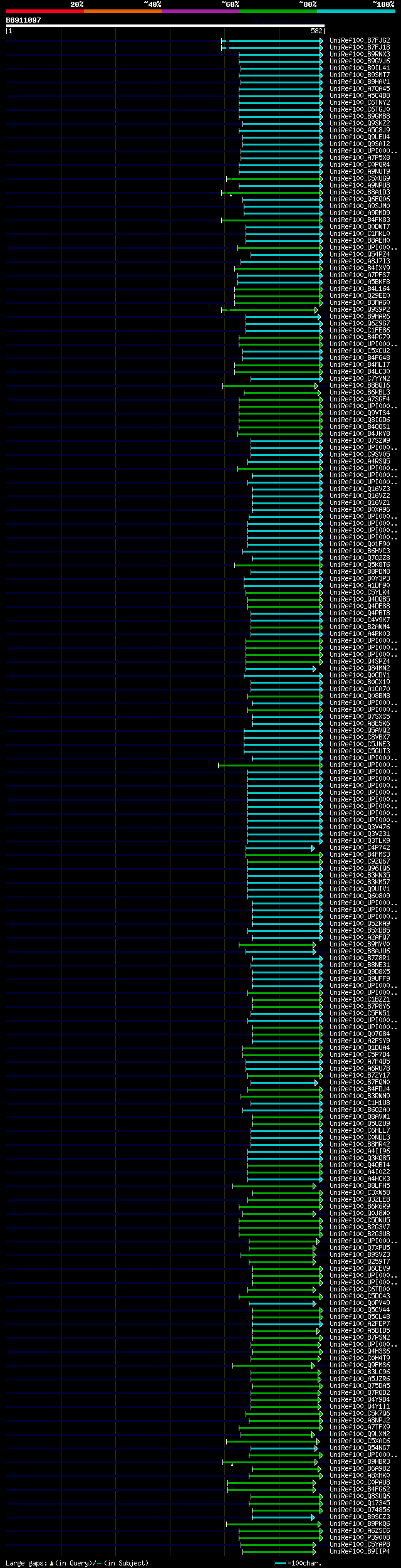Select UniRef100_Q01F90 hit

point(360,544)
